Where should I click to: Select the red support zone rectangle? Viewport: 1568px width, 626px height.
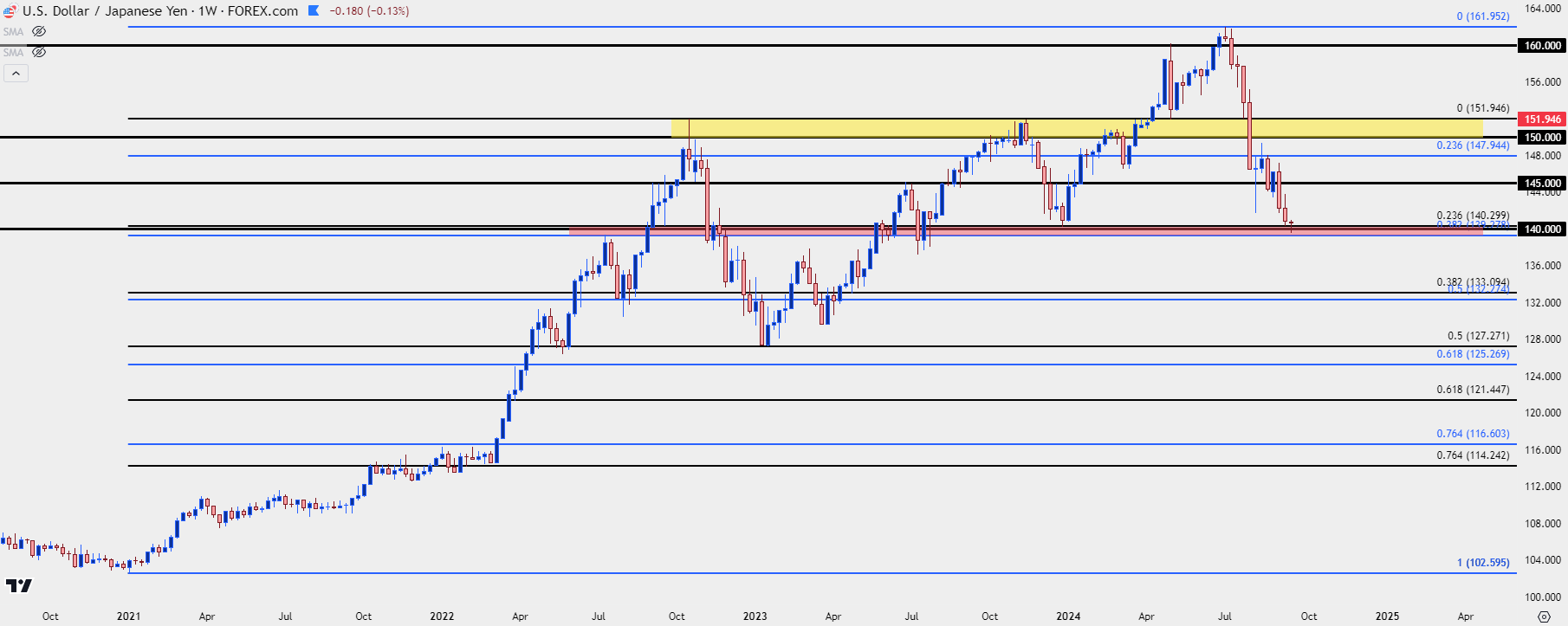coord(1026,230)
